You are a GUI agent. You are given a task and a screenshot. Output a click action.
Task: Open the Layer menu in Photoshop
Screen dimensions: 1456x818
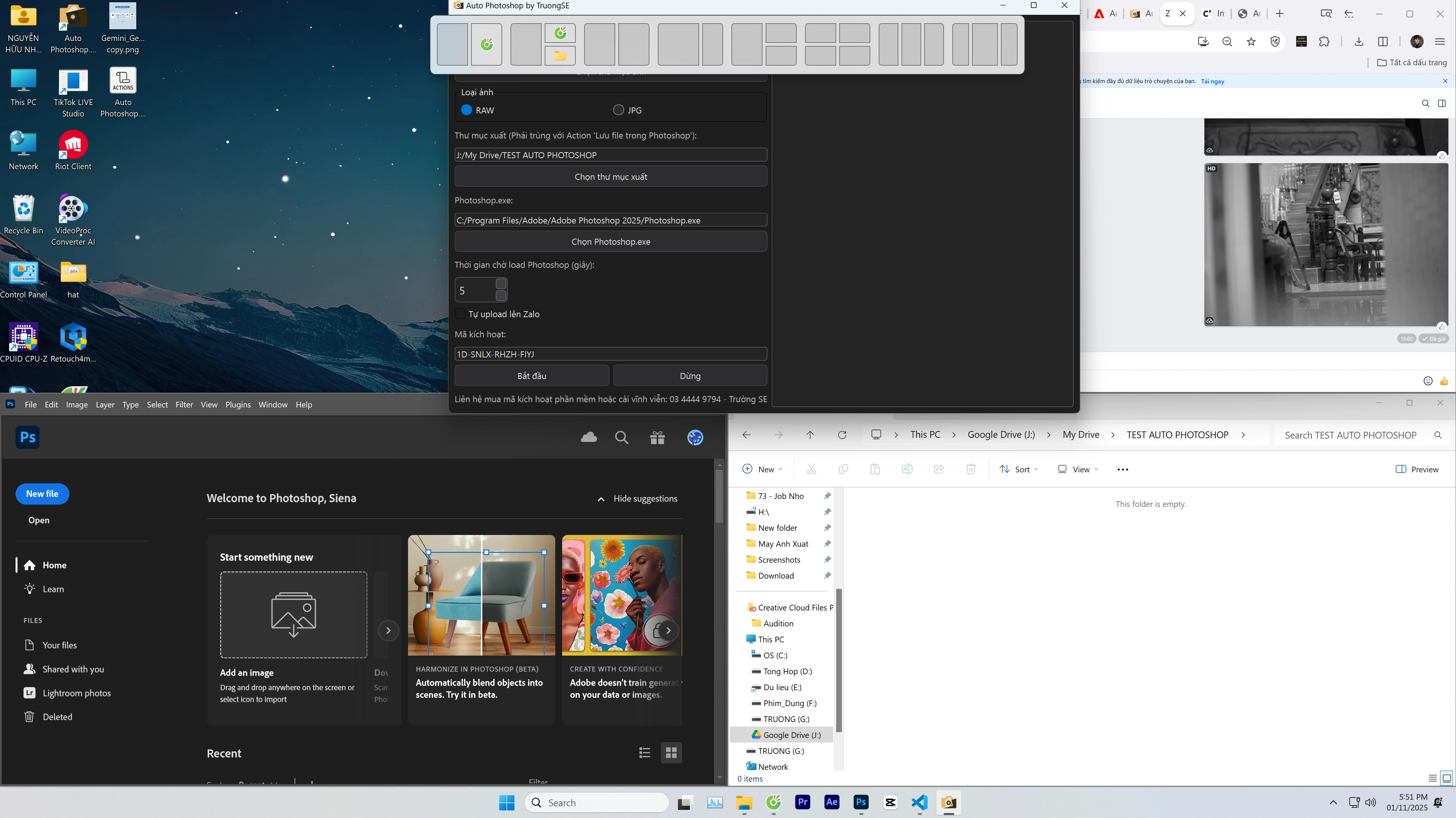pos(104,404)
